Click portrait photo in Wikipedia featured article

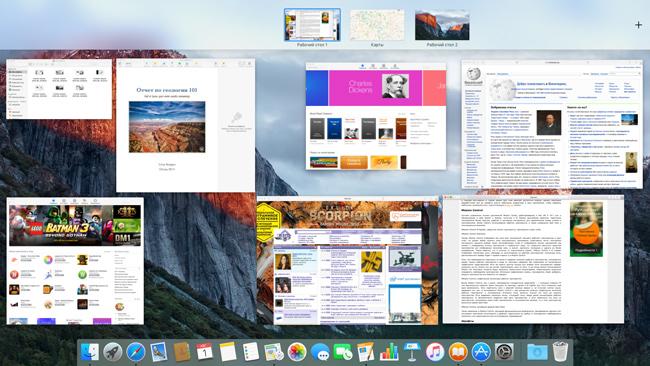pos(548,122)
